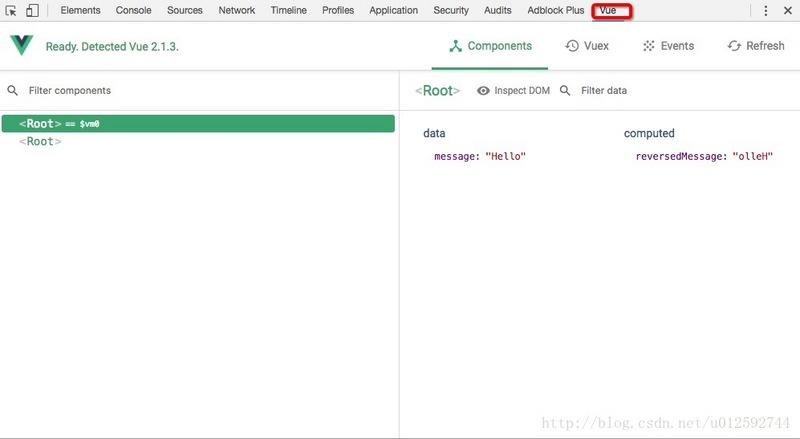The width and height of the screenshot is (800, 439).
Task: Select the Vue devtools tab
Action: pos(608,11)
